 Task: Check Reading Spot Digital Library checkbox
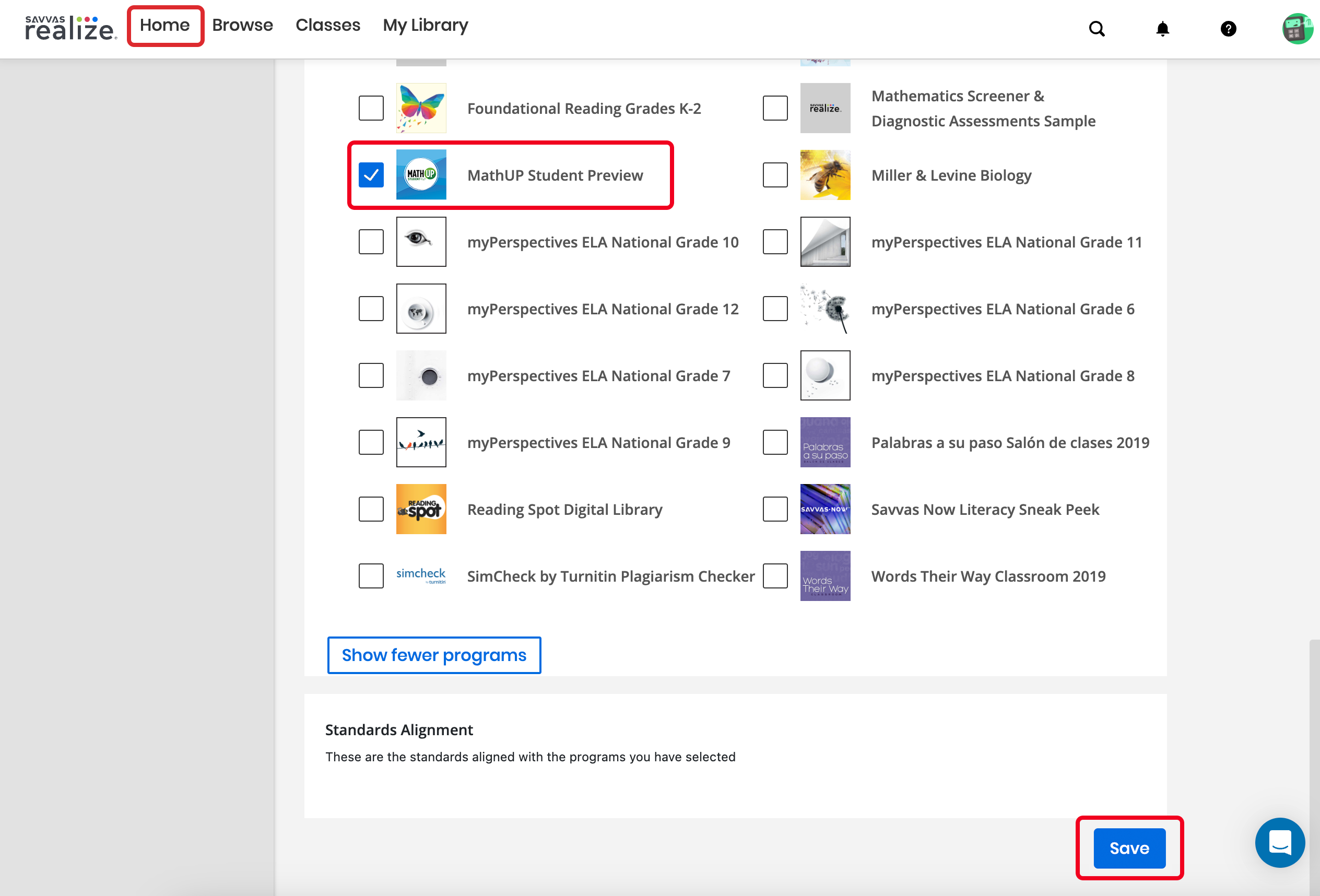(x=371, y=509)
